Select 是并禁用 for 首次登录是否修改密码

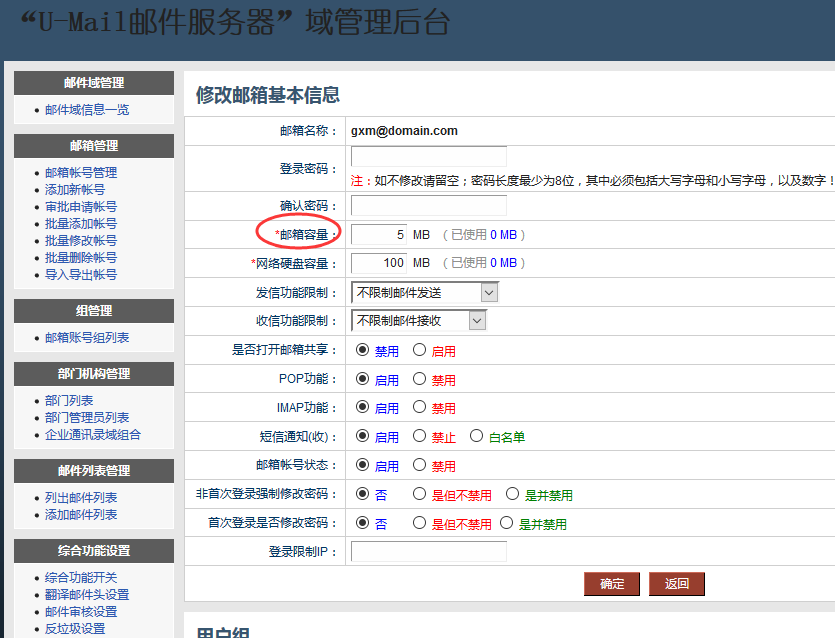click(x=508, y=523)
